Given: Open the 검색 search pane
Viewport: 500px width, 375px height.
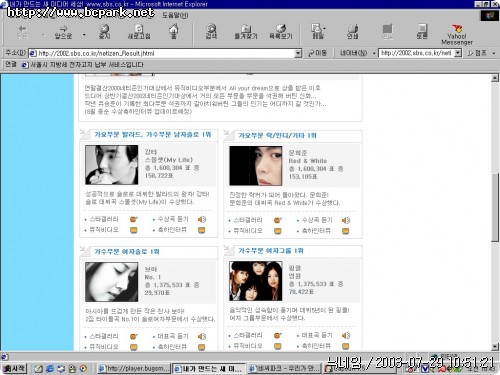Looking at the screenshot, I should coord(211,32).
